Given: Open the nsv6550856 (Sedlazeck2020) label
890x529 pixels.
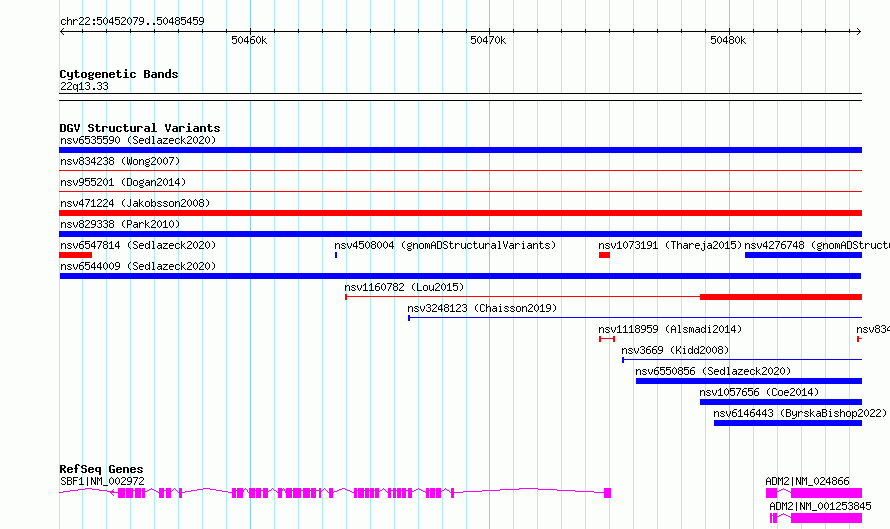Looking at the screenshot, I should pyautogui.click(x=713, y=371).
